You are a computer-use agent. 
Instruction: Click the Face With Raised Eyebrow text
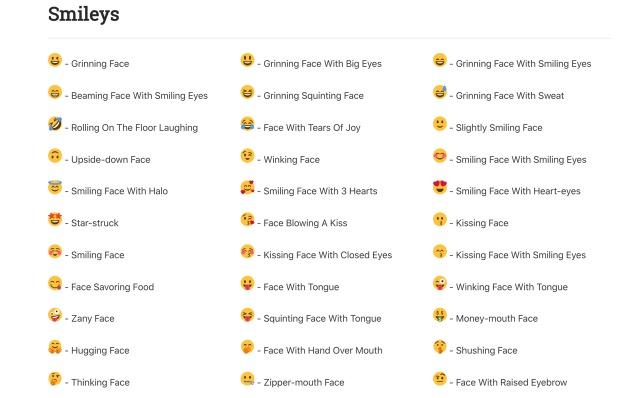tap(511, 382)
